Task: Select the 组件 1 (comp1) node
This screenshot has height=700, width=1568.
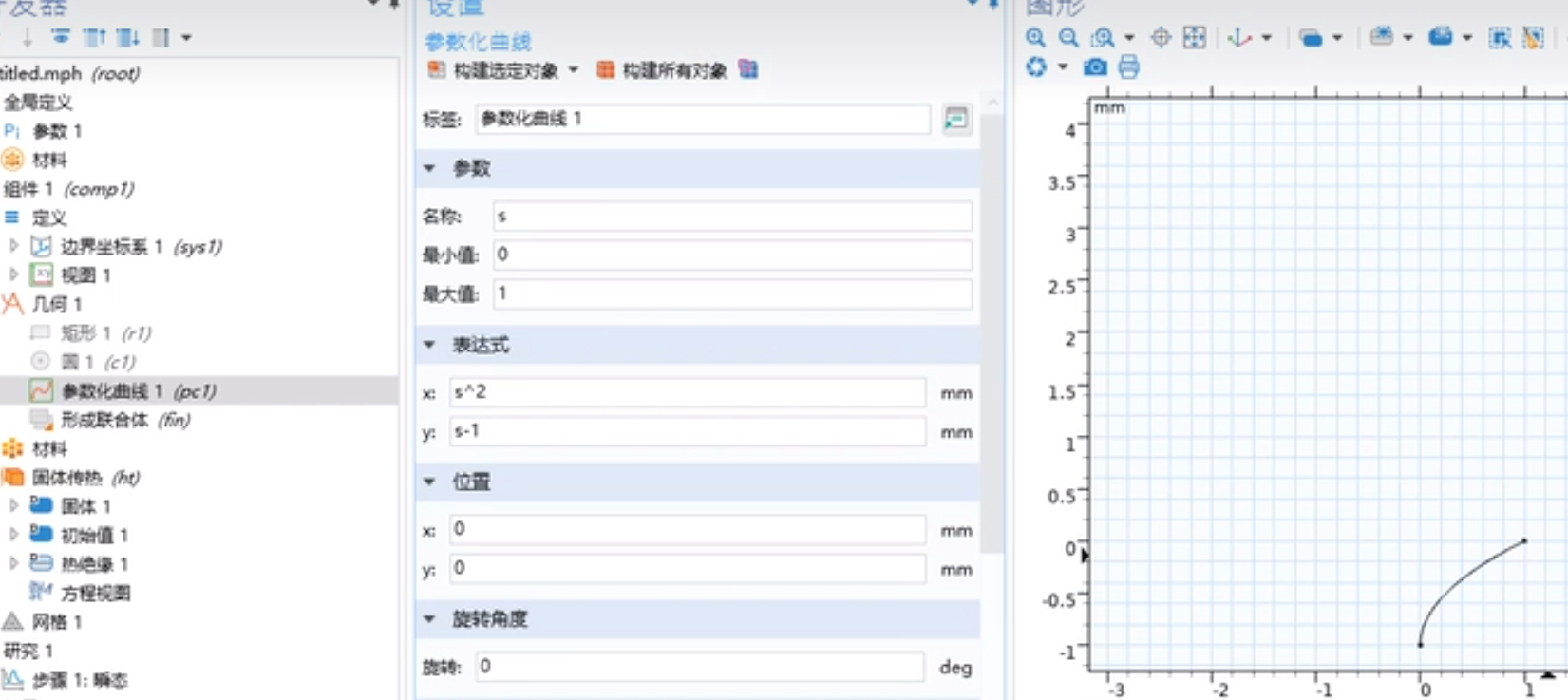Action: point(69,189)
